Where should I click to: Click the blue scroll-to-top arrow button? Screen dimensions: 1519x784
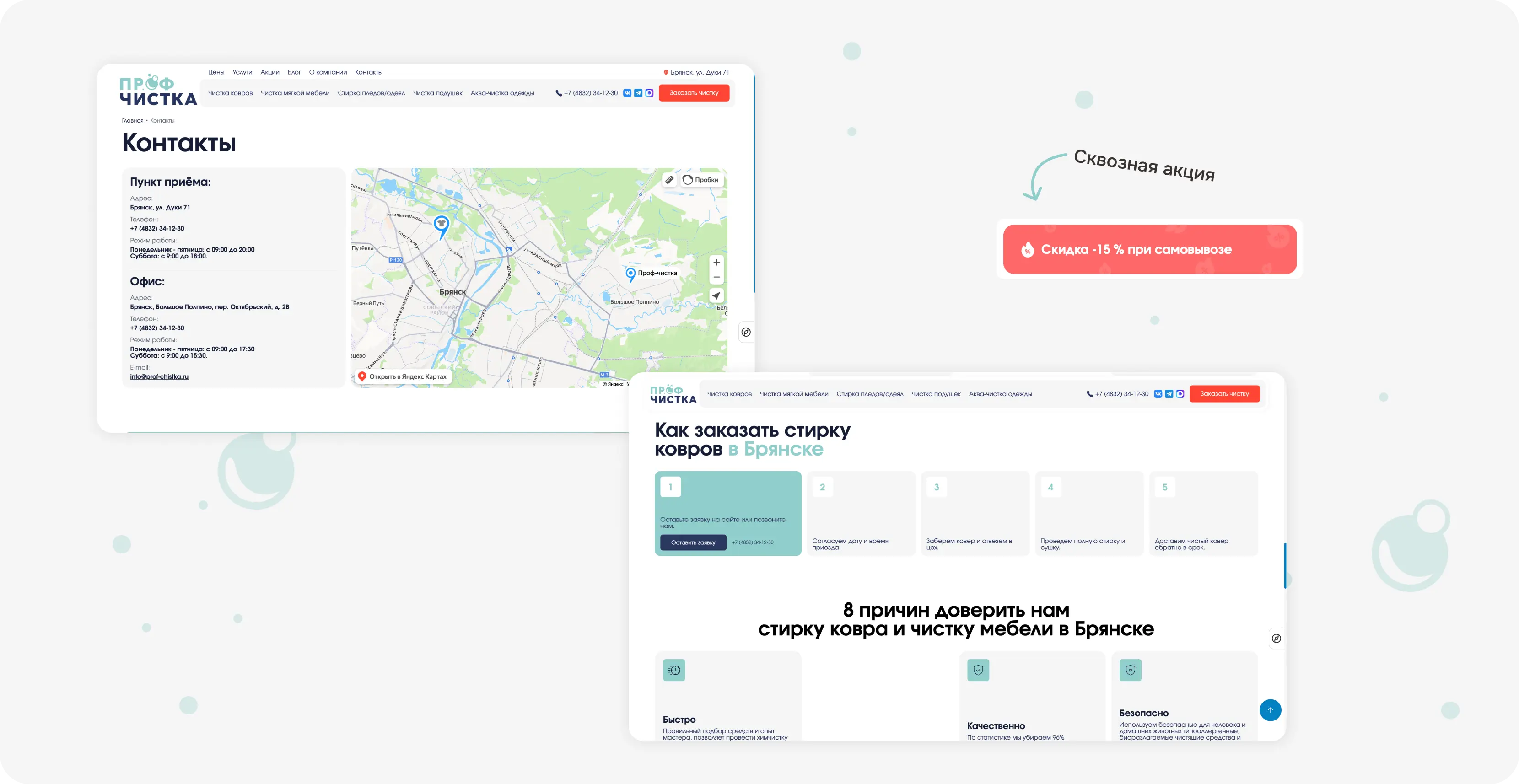pyautogui.click(x=1270, y=710)
